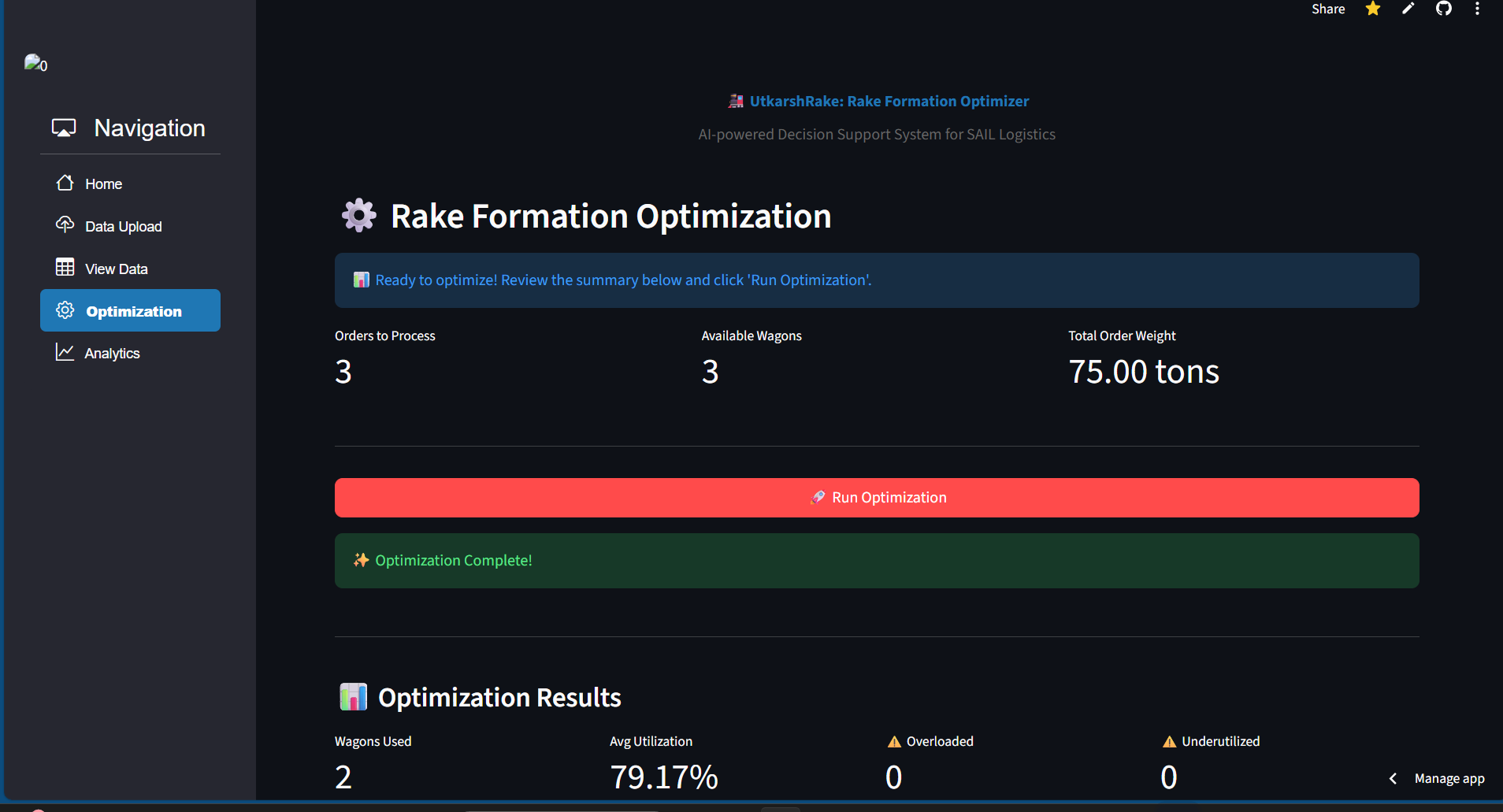This screenshot has width=1503, height=812.
Task: Click the sparkle icon in Optimization Complete banner
Action: 361,560
